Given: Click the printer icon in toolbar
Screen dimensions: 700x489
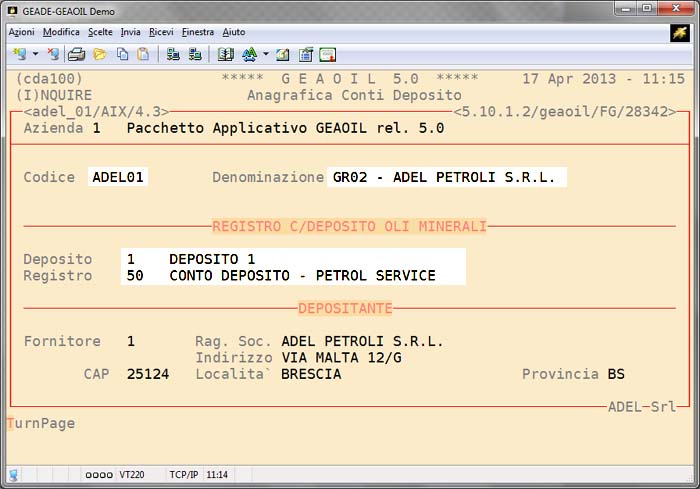Looking at the screenshot, I should tap(76, 54).
